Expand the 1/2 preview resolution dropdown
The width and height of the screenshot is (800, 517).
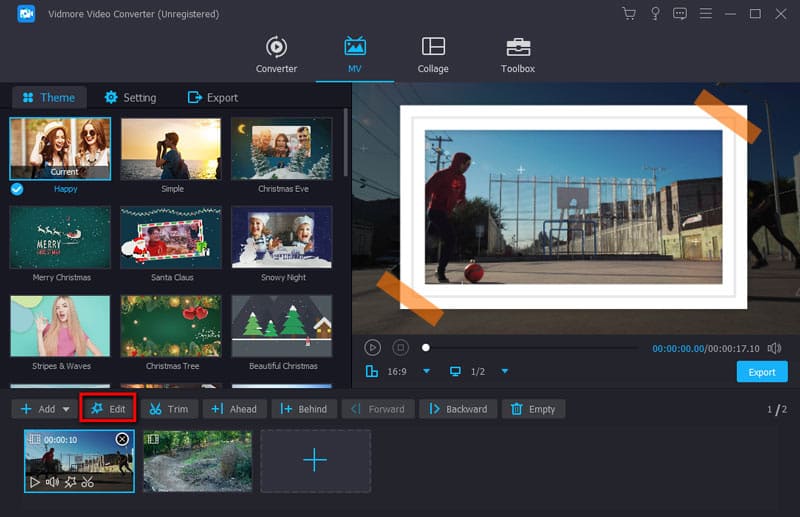click(x=505, y=371)
